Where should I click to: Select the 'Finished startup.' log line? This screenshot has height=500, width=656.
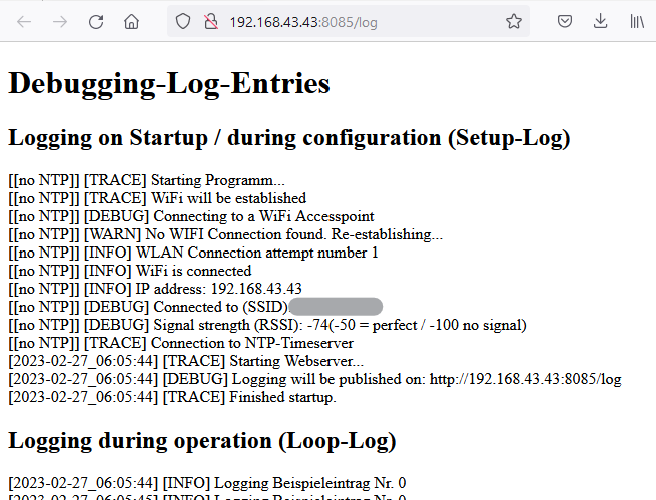click(172, 397)
